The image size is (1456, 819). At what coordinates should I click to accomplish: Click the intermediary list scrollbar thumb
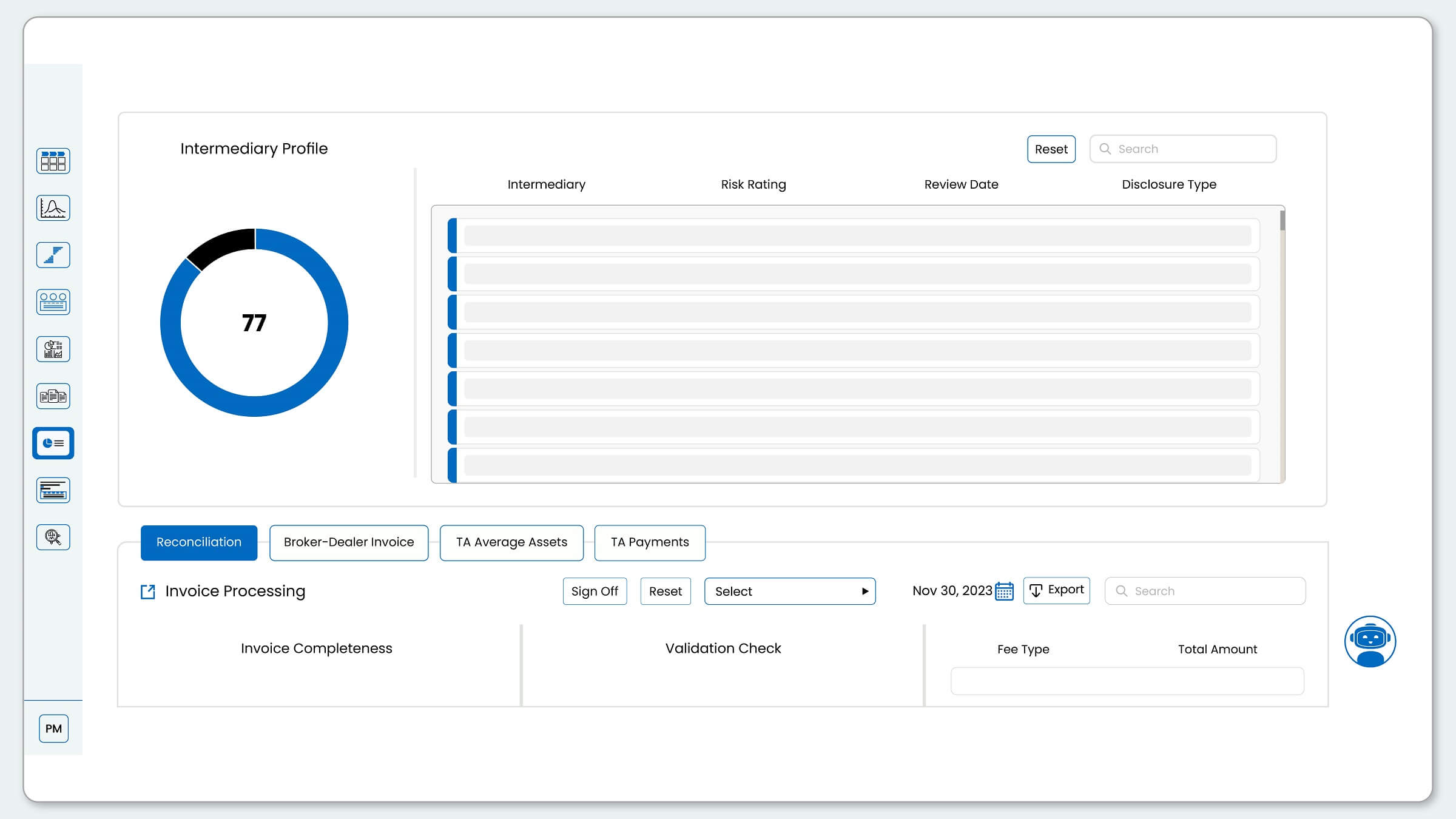[1282, 220]
